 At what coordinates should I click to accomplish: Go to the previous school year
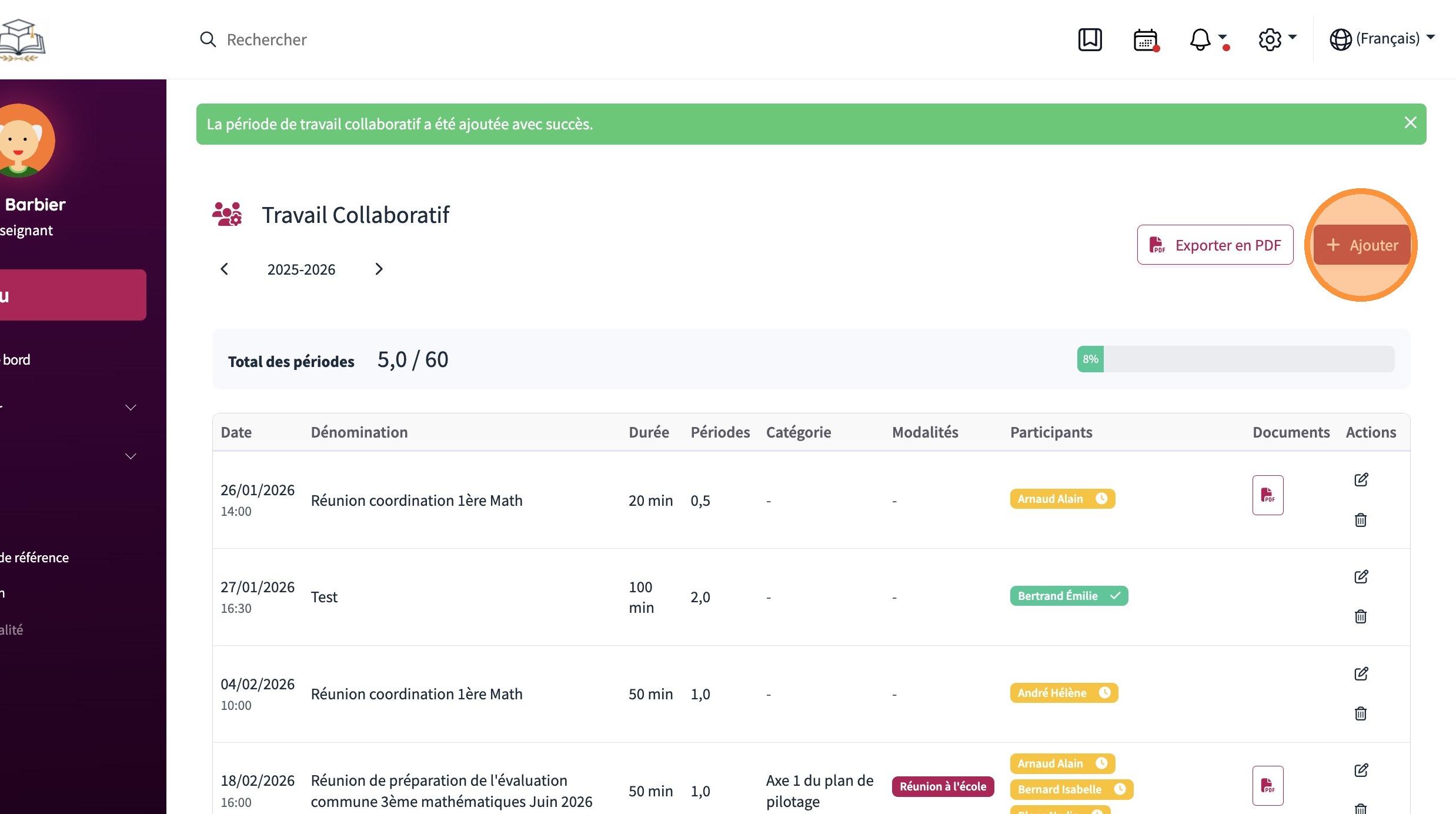pyautogui.click(x=224, y=269)
